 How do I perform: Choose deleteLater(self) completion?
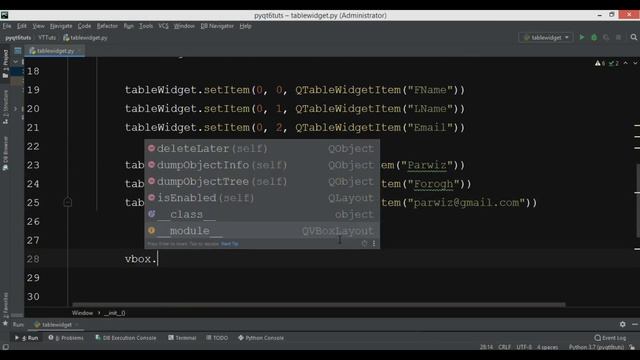262,149
